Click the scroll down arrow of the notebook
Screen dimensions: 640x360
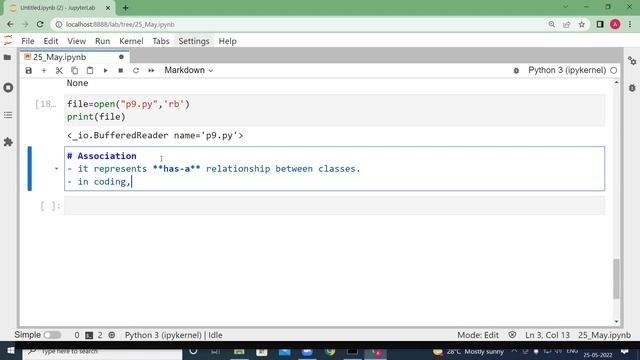point(616,322)
